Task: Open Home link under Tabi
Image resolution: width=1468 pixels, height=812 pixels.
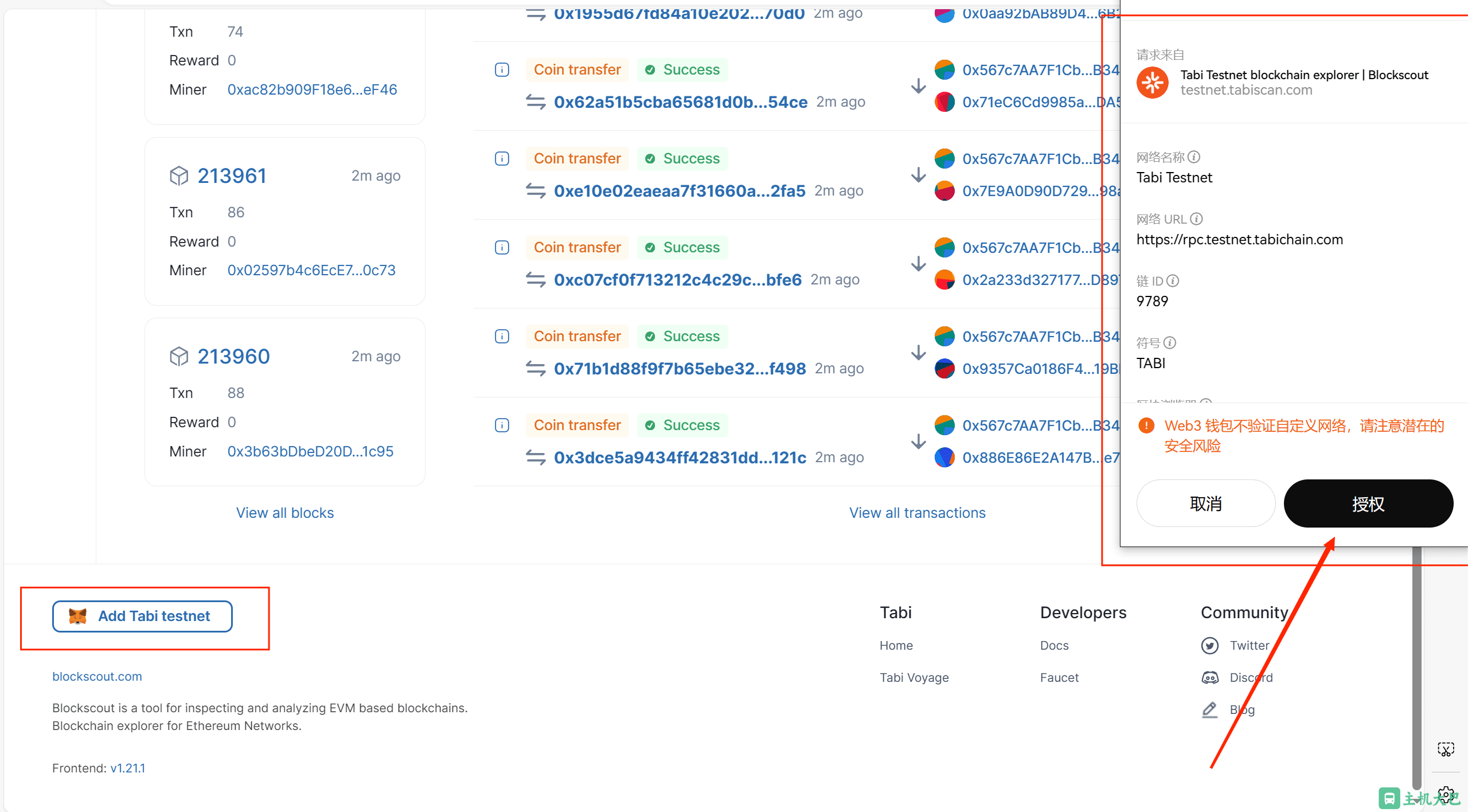Action: 896,645
